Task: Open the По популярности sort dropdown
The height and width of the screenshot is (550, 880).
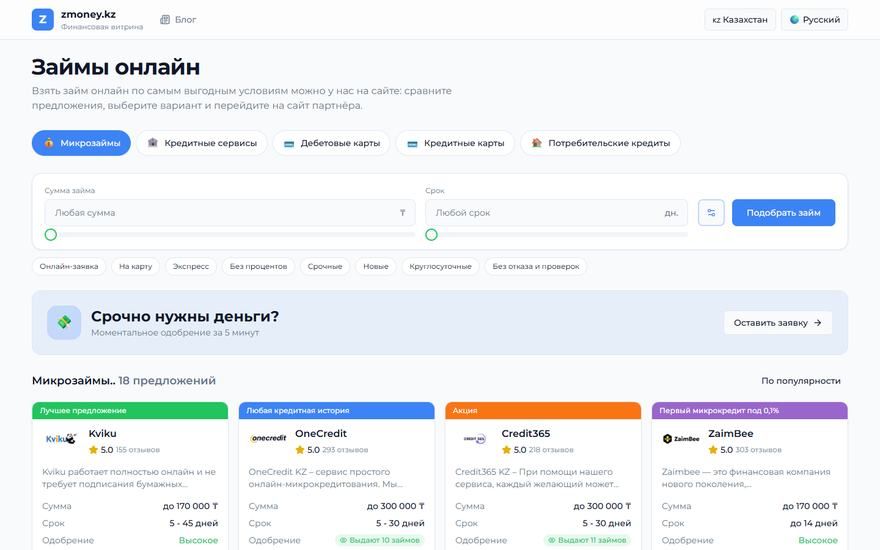Action: coord(800,381)
